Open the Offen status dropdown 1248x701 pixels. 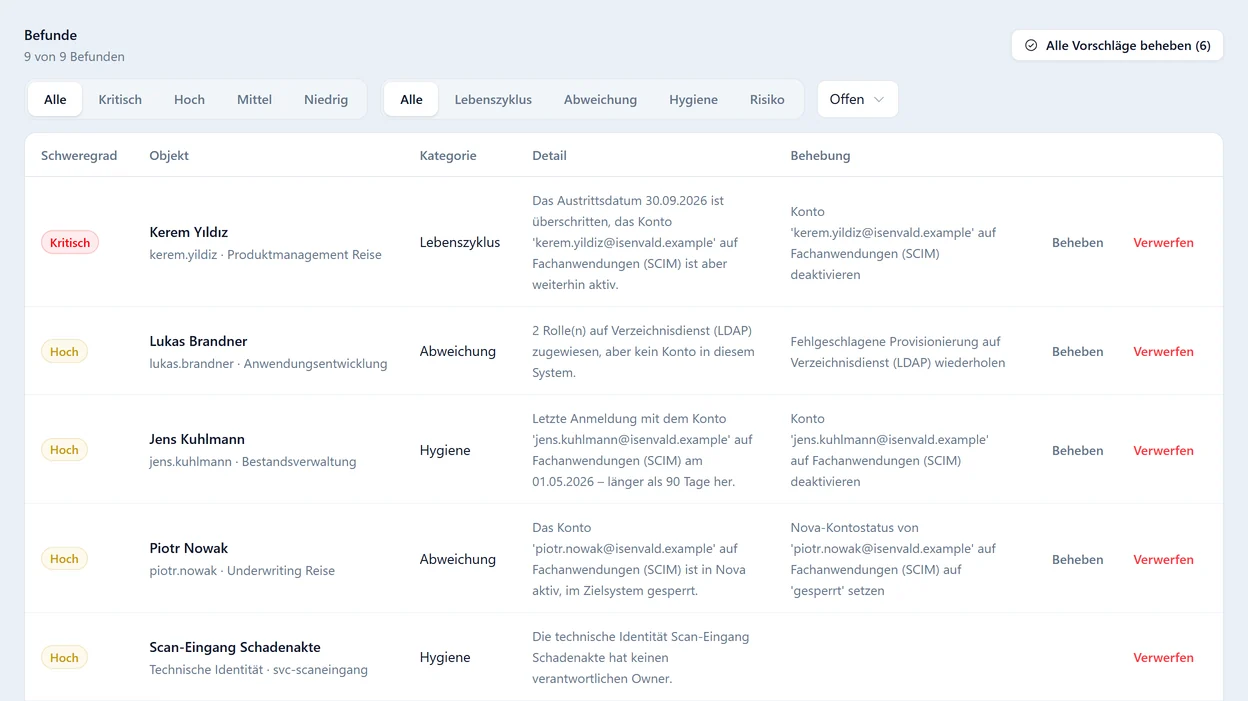coord(857,99)
